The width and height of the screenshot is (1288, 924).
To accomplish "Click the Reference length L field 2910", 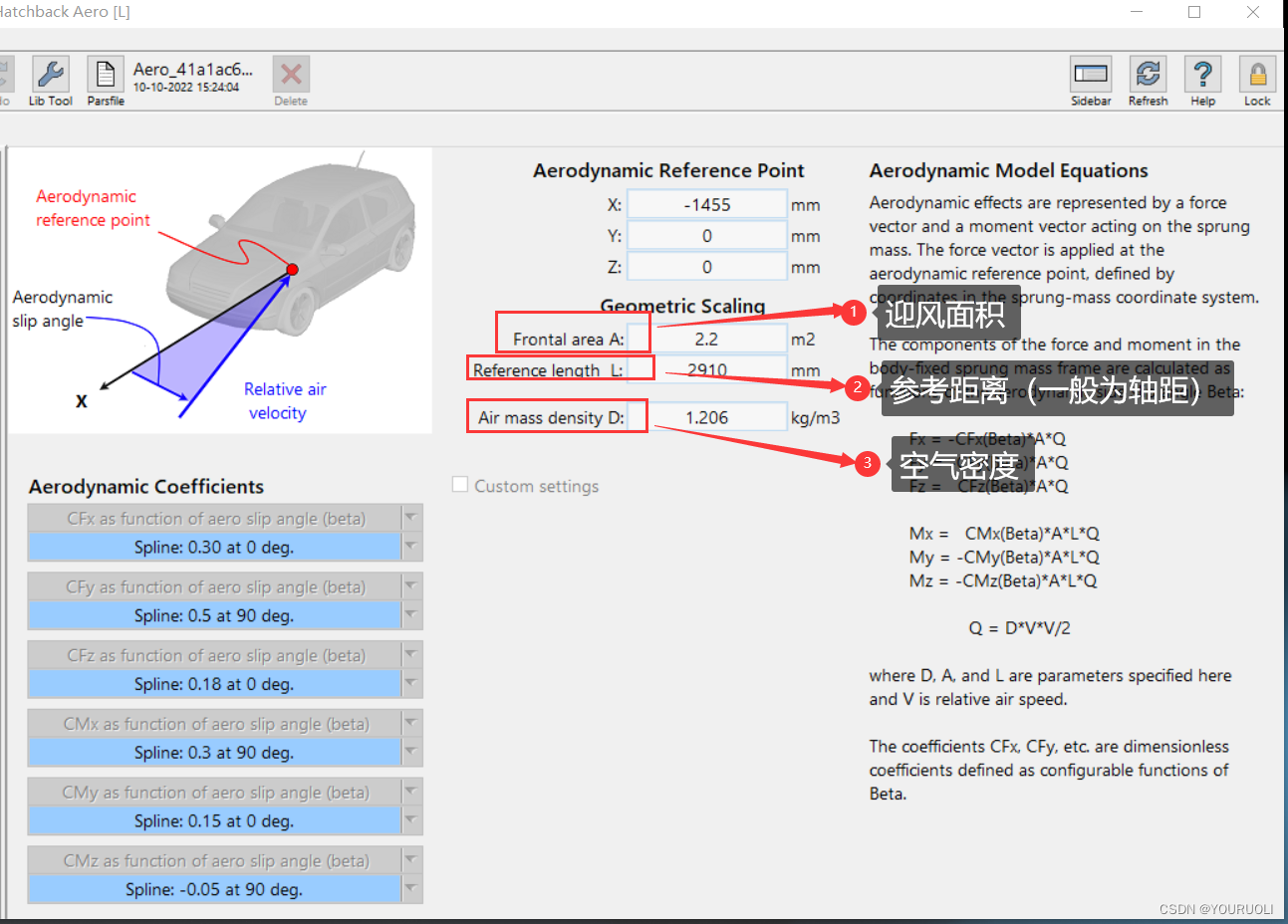I will tap(707, 369).
